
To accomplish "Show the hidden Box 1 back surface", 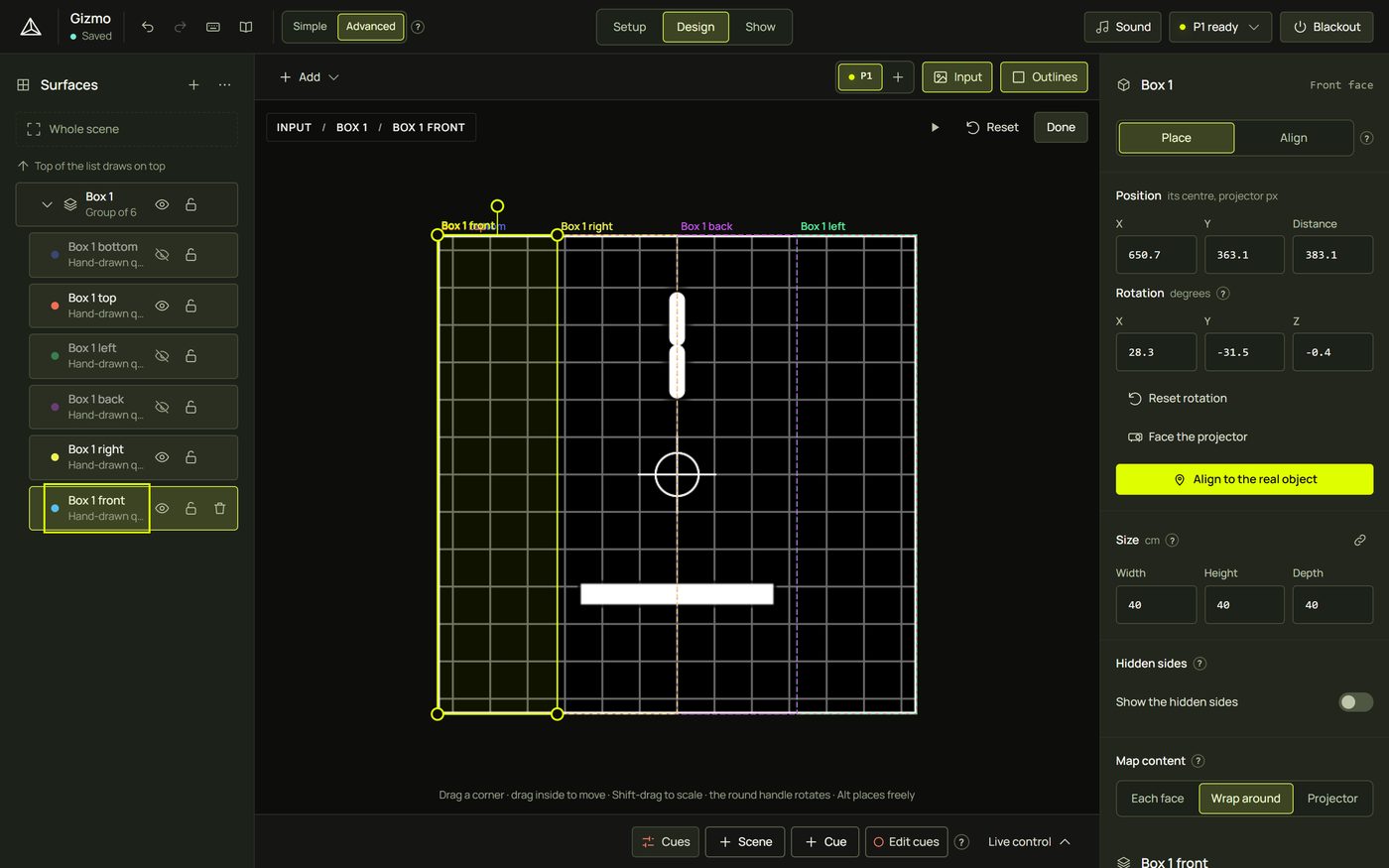I will 162,407.
